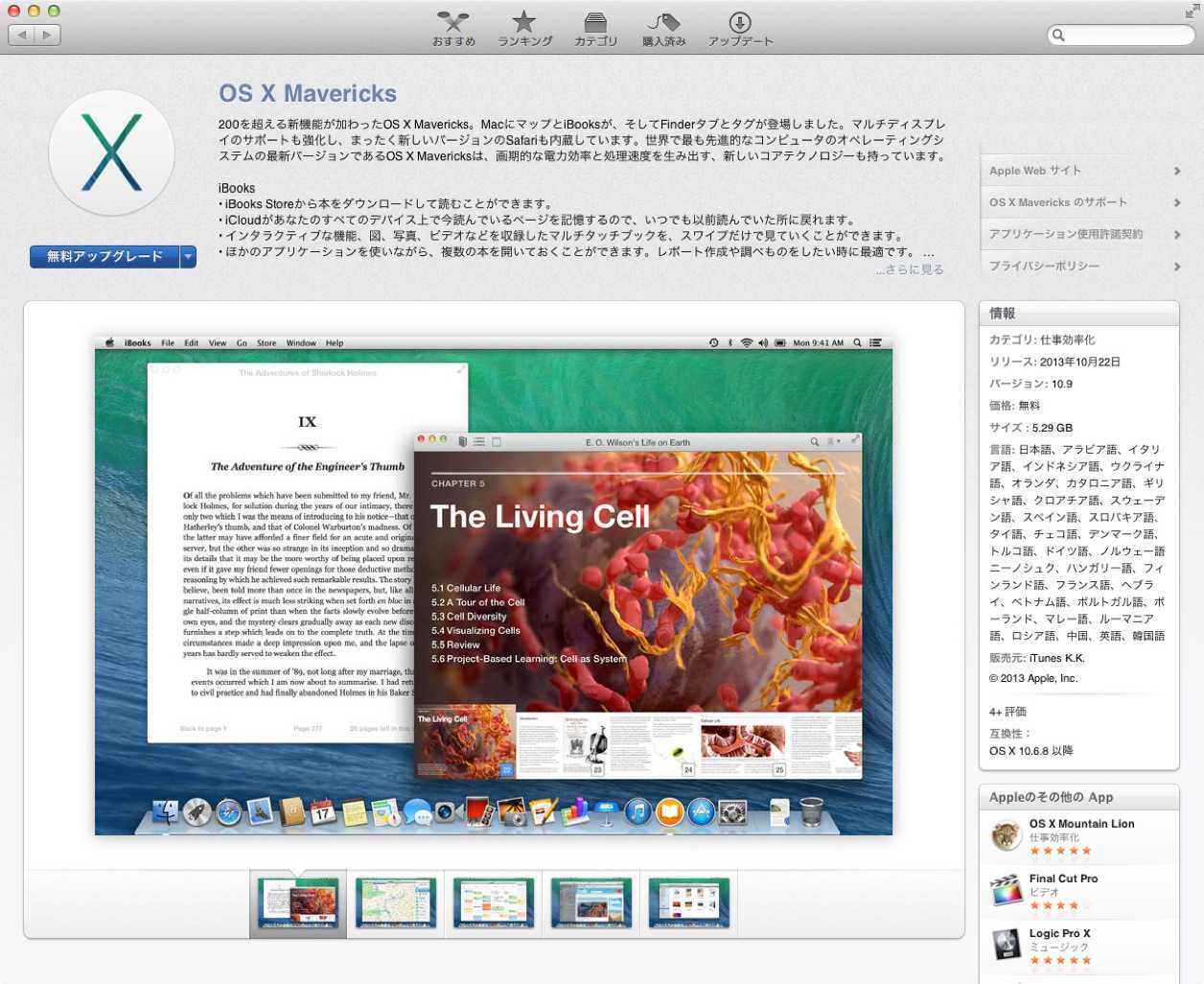This screenshot has height=984, width=1204.
Task: Open the アップデート (Updates) tab
Action: (740, 29)
